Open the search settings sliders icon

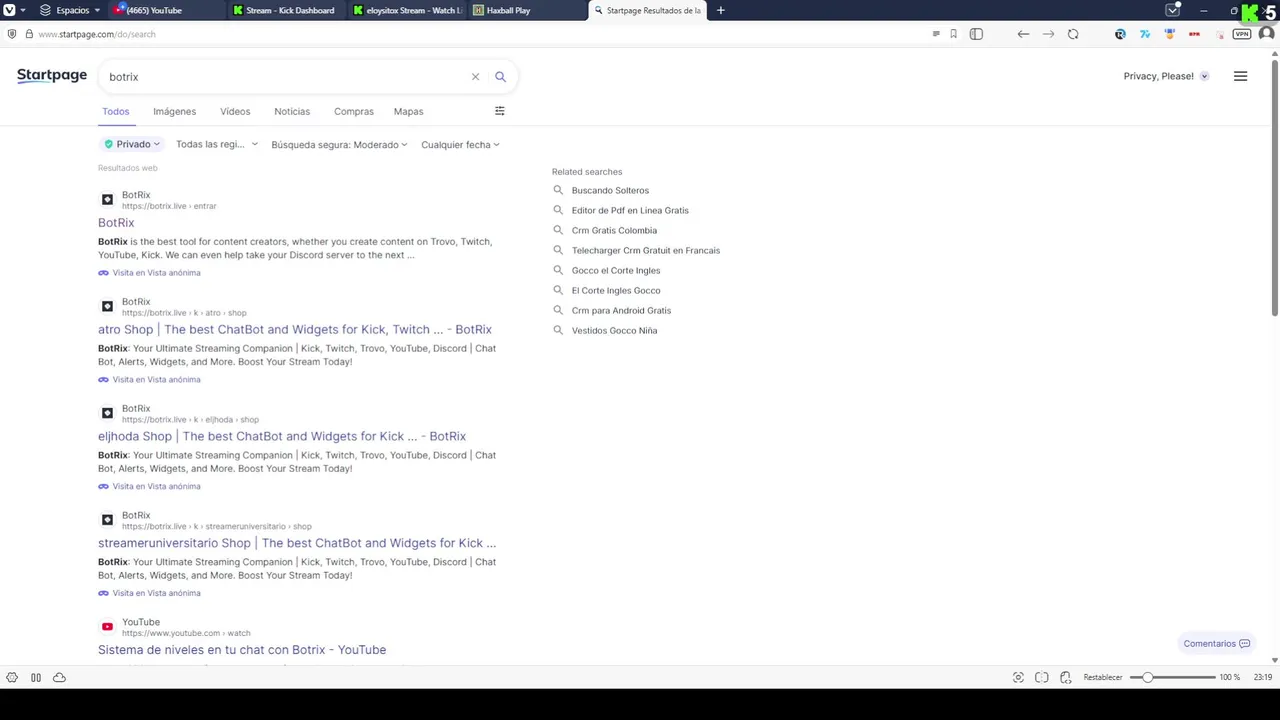(500, 111)
